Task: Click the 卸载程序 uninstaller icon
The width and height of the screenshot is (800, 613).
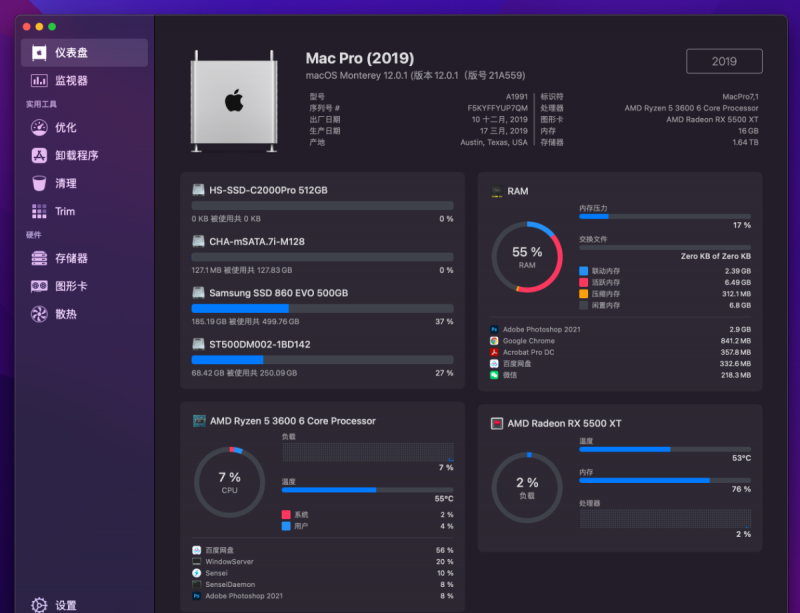Action: click(x=39, y=155)
